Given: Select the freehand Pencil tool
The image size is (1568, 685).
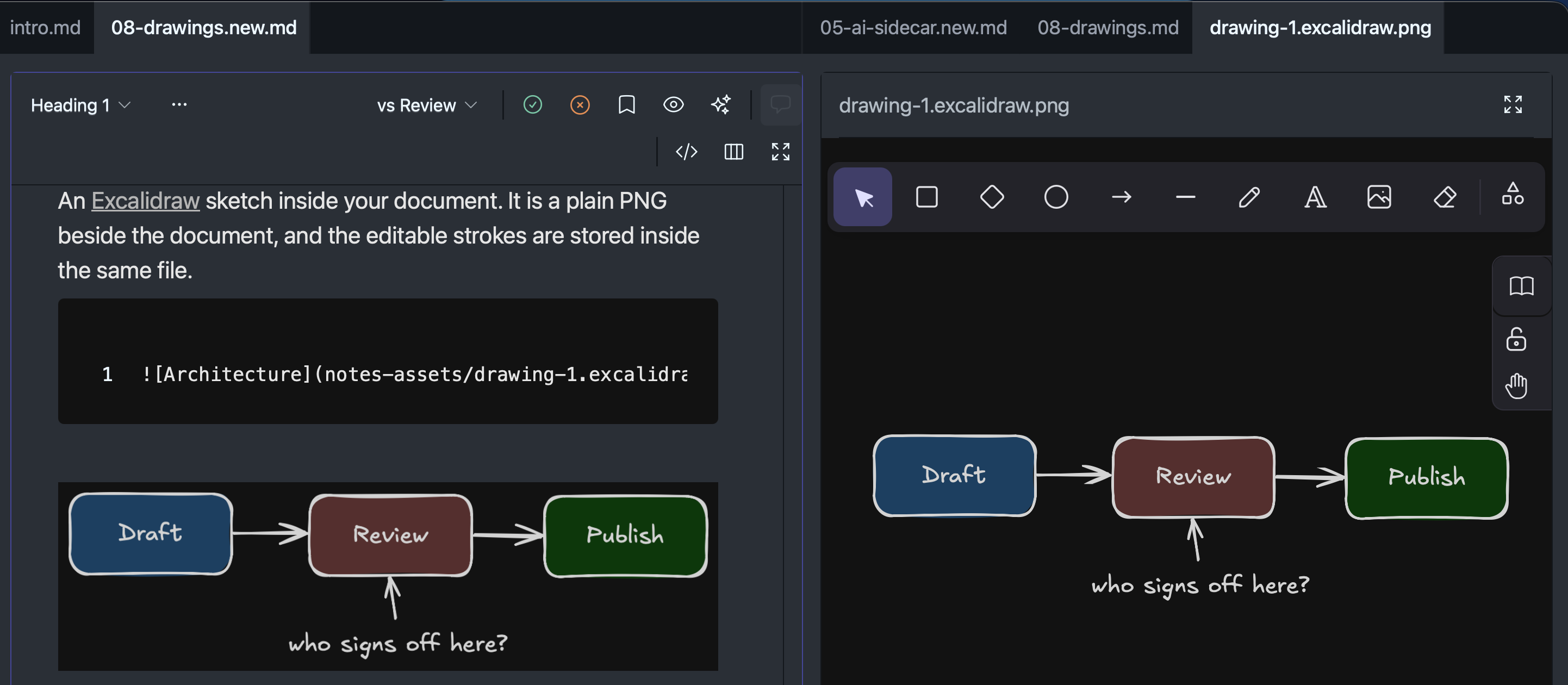Looking at the screenshot, I should [1249, 197].
